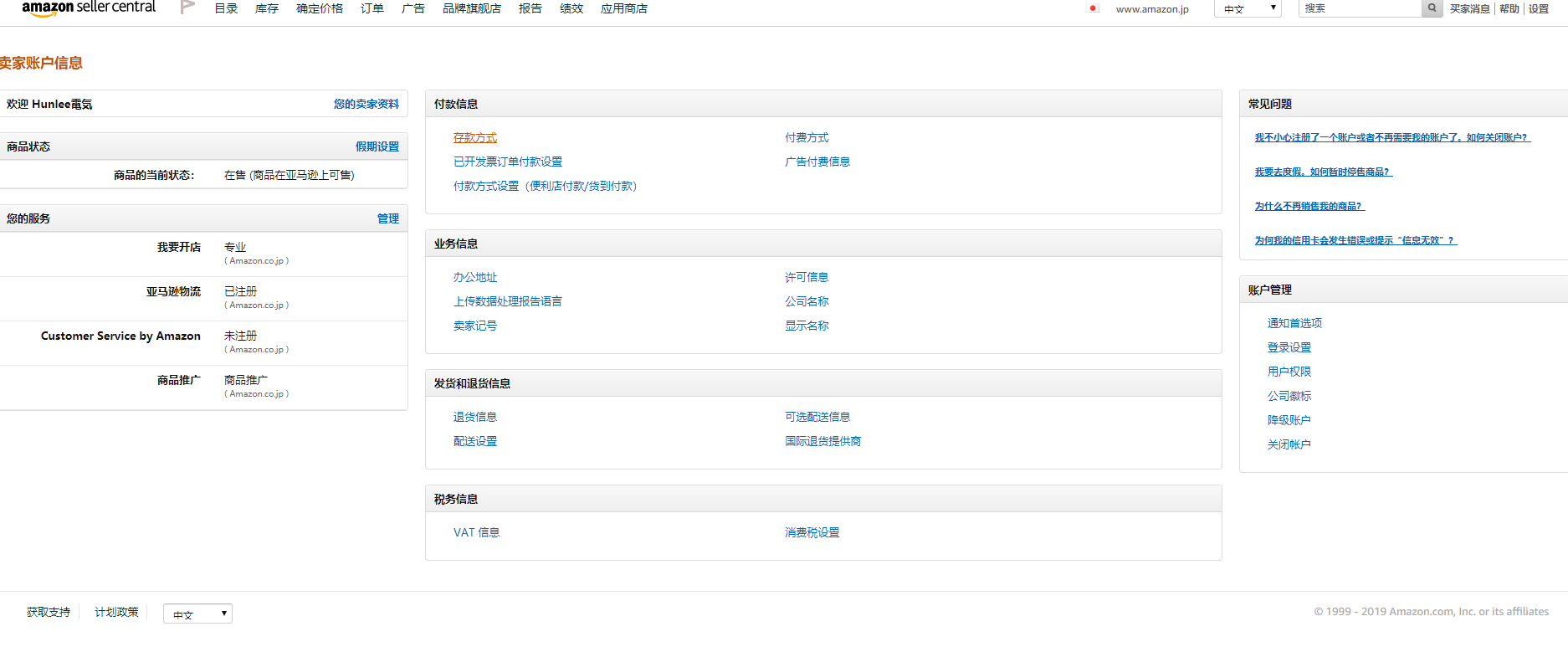Open 上传数据处理报告语言 link

tap(508, 301)
